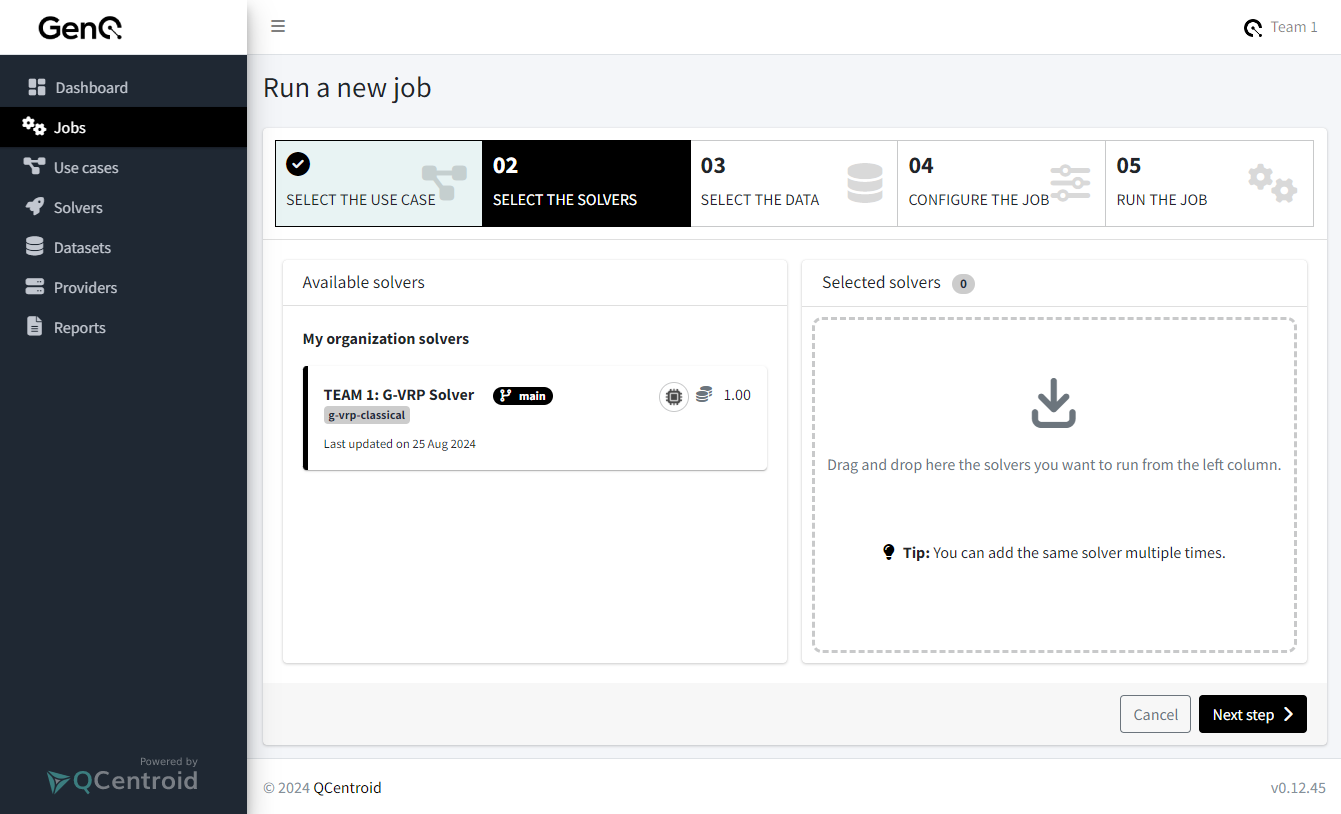Open the 04 Configure the Job step
The height and width of the screenshot is (814, 1341).
coord(1001,183)
